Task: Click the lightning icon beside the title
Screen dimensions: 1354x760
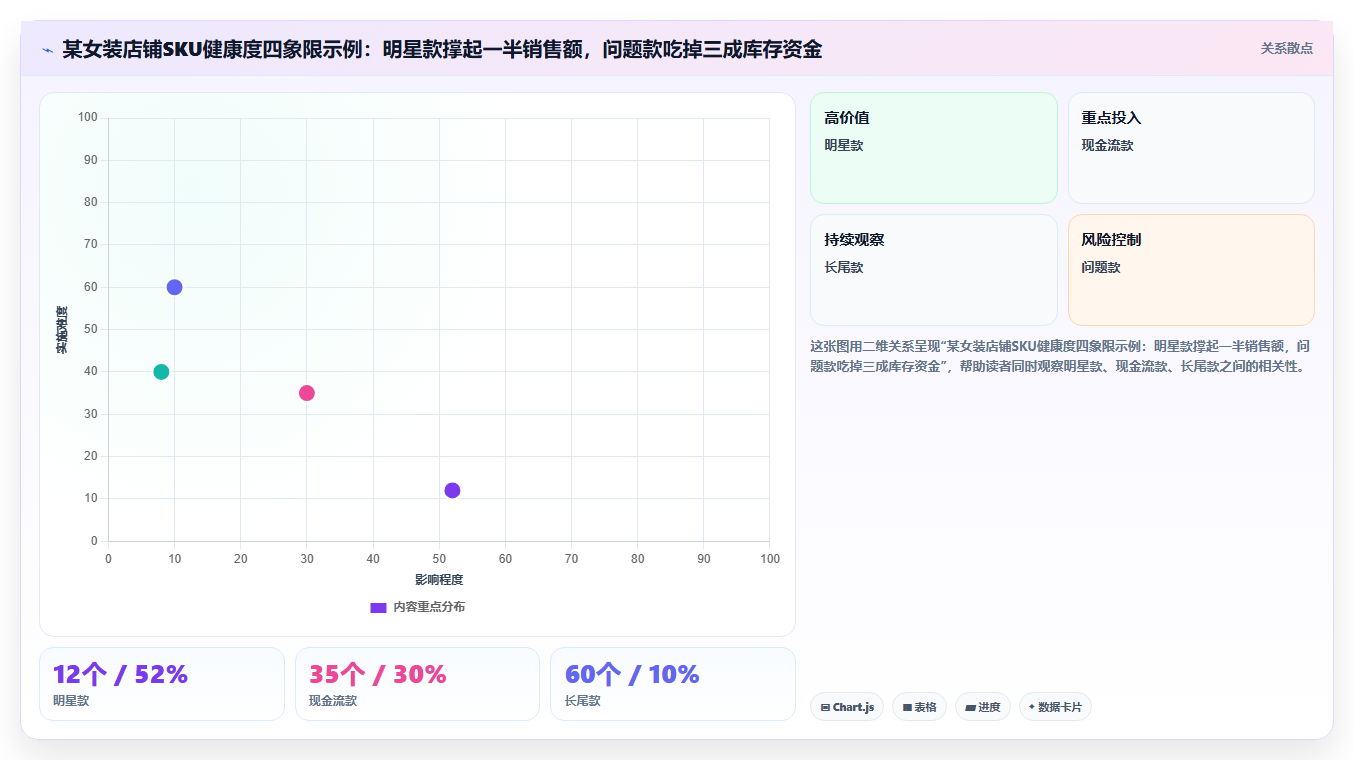Action: coord(47,50)
